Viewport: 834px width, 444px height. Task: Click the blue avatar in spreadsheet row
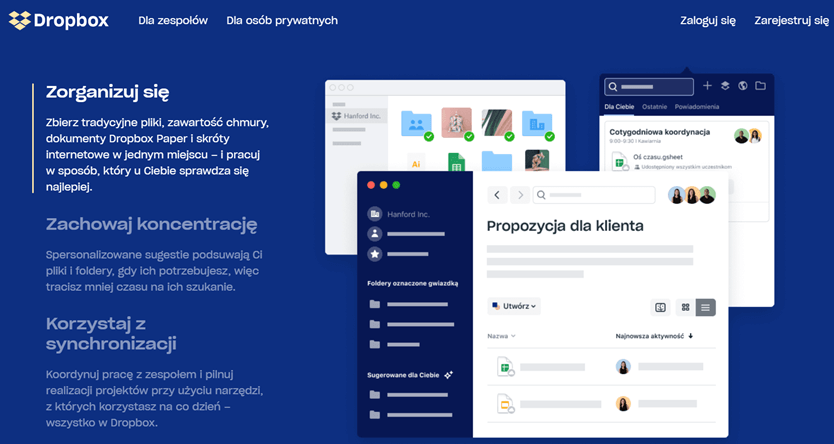(623, 367)
